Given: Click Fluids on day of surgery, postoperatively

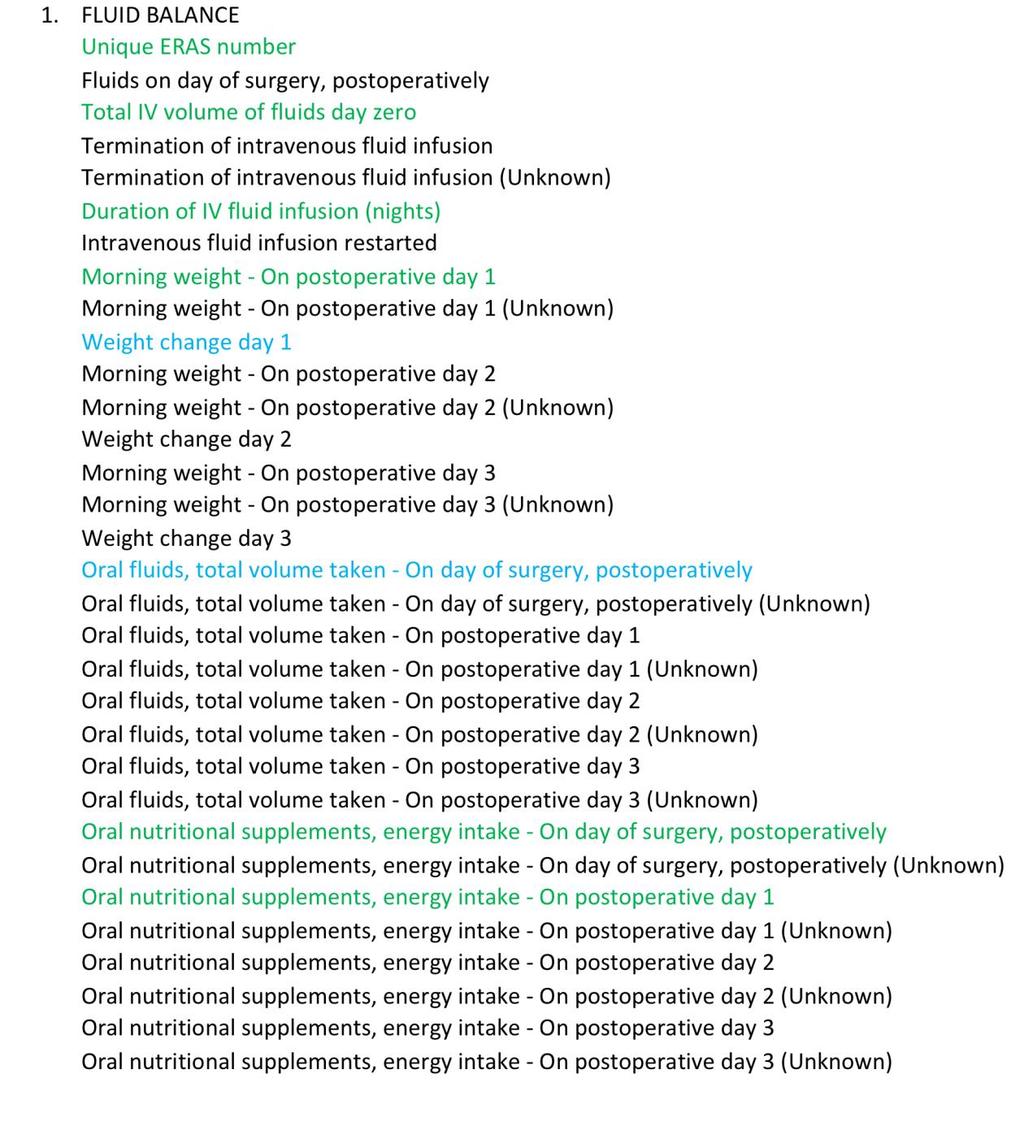Looking at the screenshot, I should tap(285, 81).
